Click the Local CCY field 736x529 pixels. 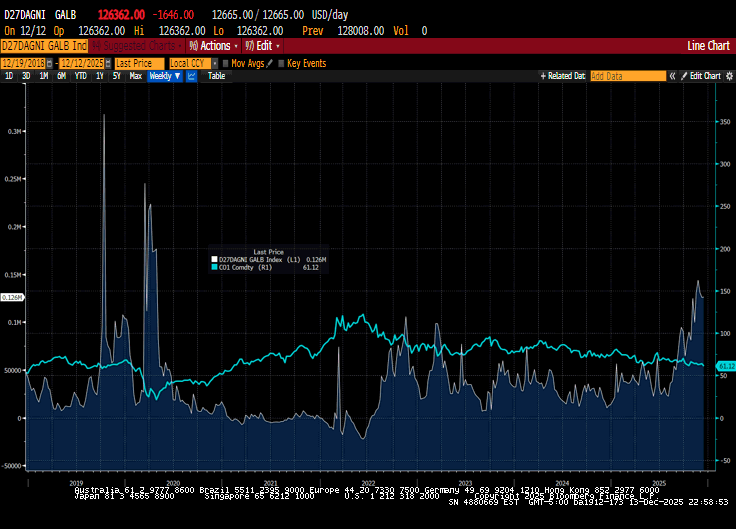(x=190, y=63)
